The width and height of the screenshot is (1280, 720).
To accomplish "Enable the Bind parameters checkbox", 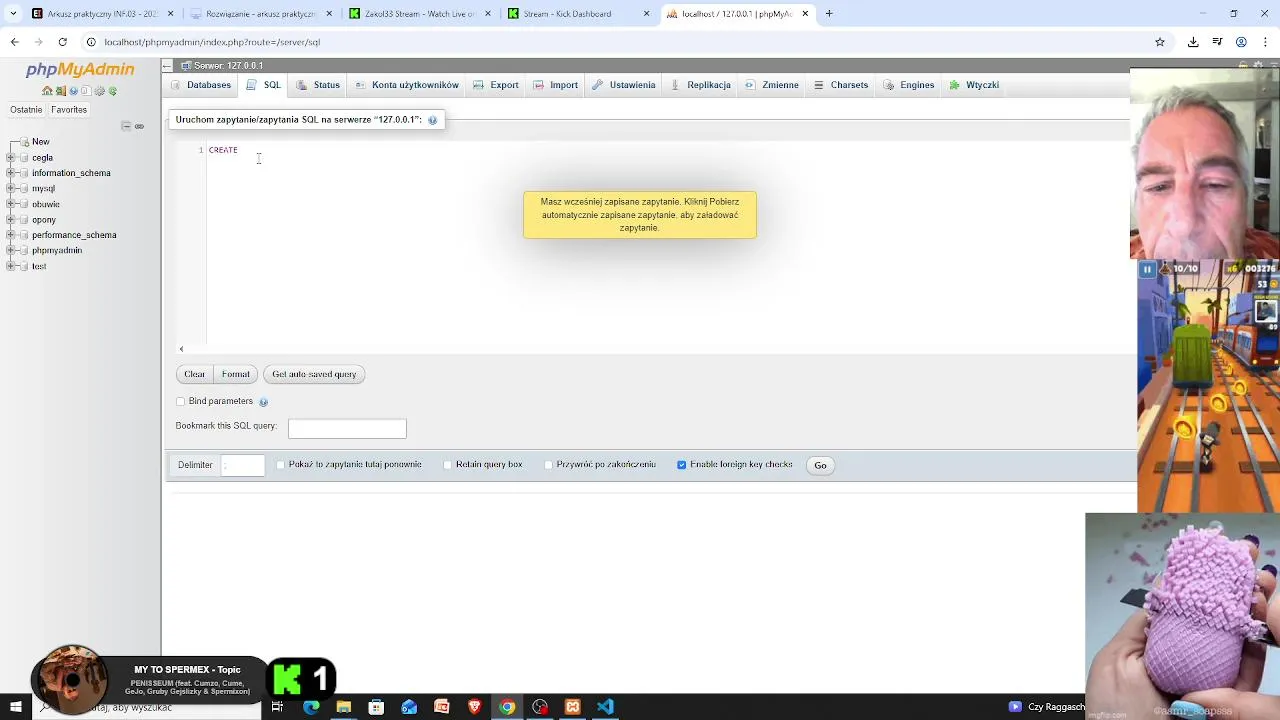I will [181, 402].
